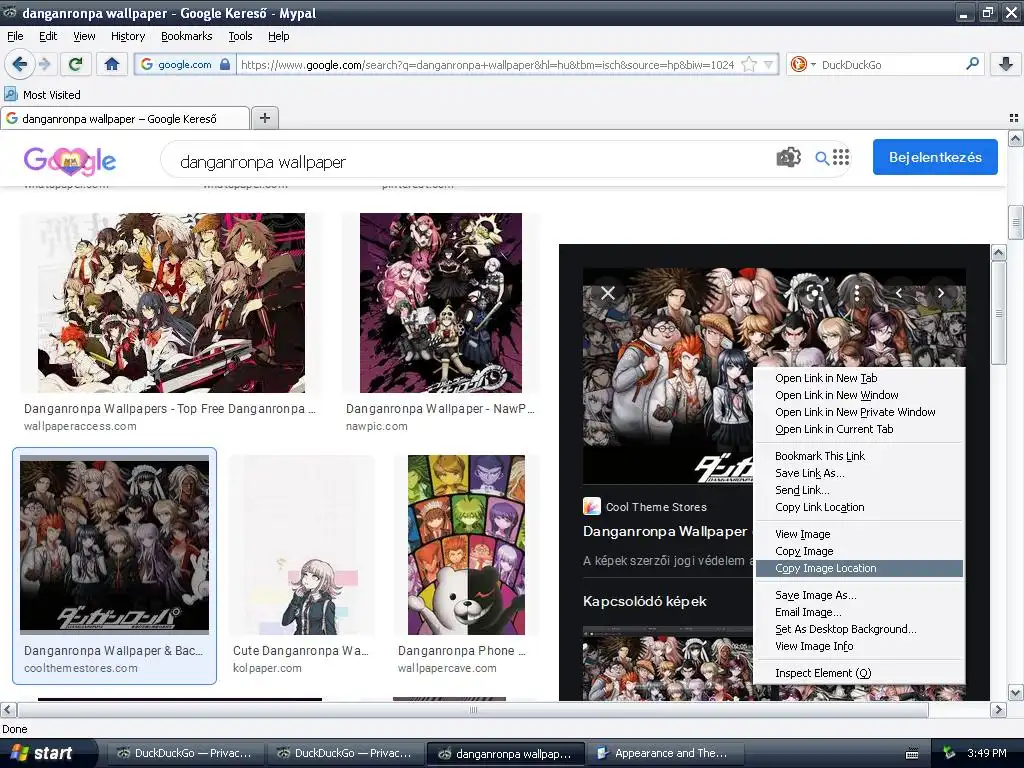Click the Google logo
This screenshot has width=1024, height=768.
[x=70, y=160]
